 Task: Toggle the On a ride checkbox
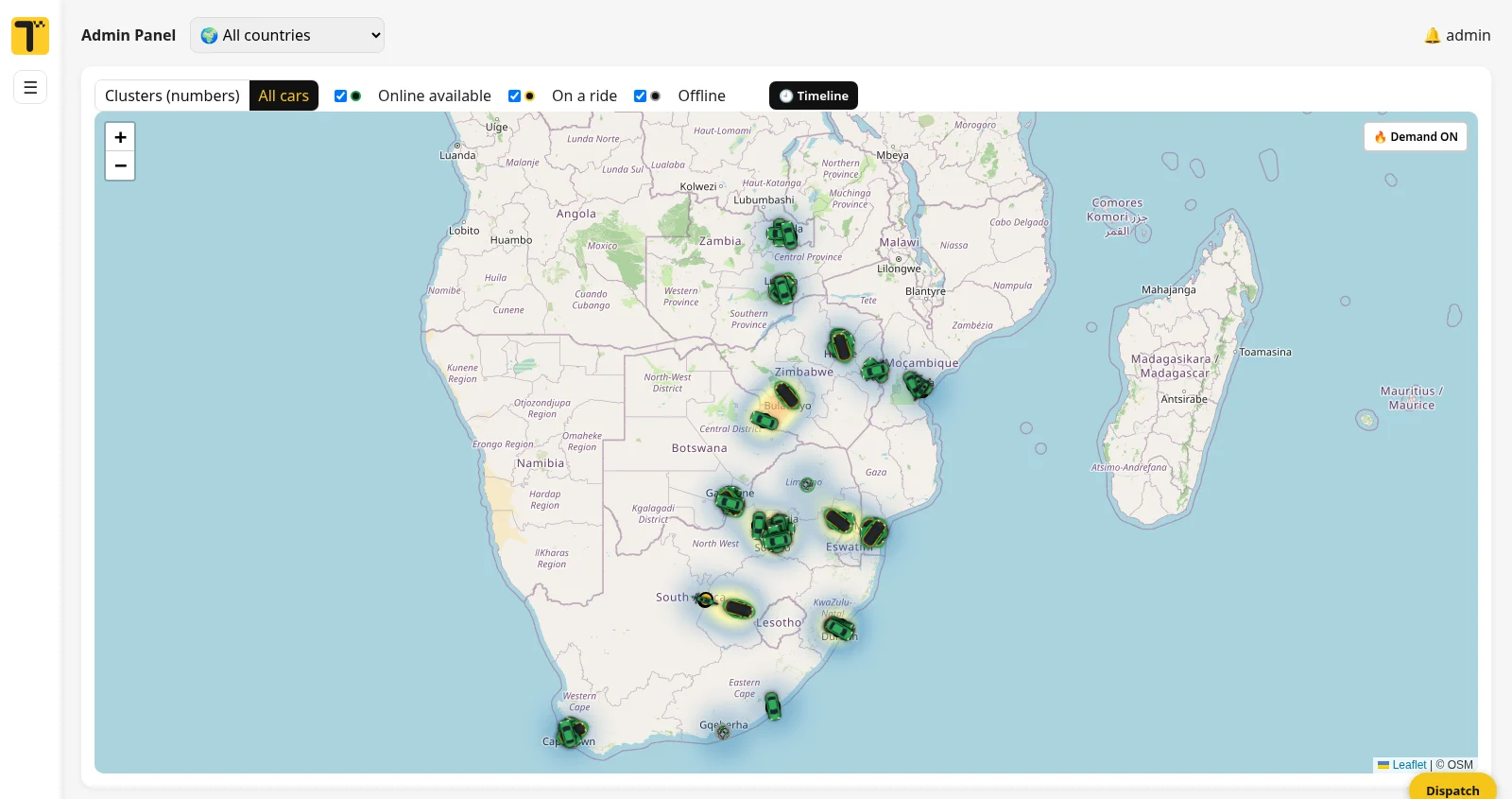514,96
